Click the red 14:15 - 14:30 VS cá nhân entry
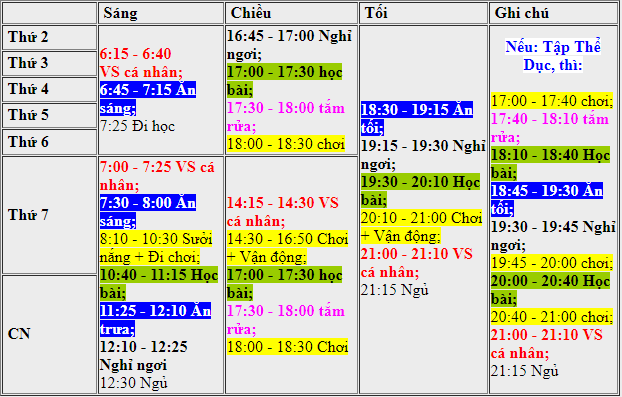622x397 pixels. (282, 212)
